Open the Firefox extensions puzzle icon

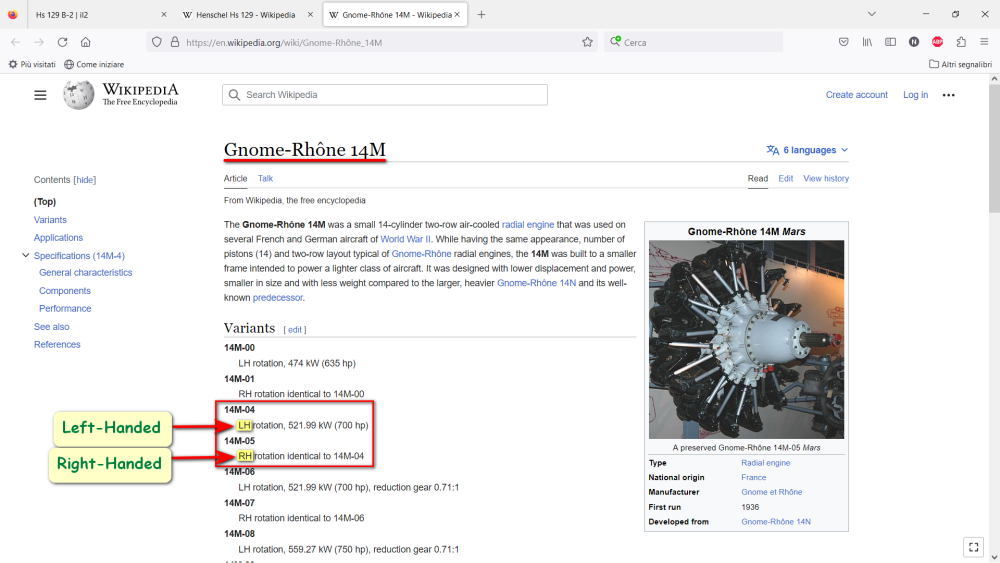(961, 42)
